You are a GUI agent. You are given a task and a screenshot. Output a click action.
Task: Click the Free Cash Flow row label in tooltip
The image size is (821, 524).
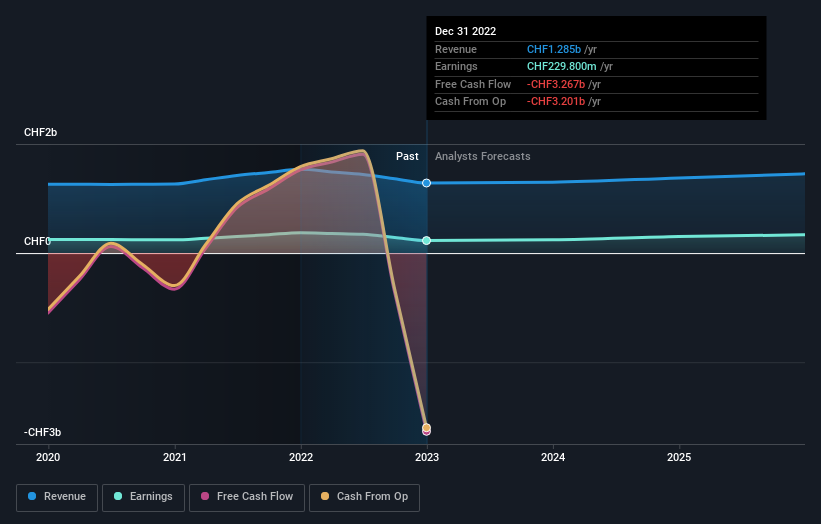473,84
